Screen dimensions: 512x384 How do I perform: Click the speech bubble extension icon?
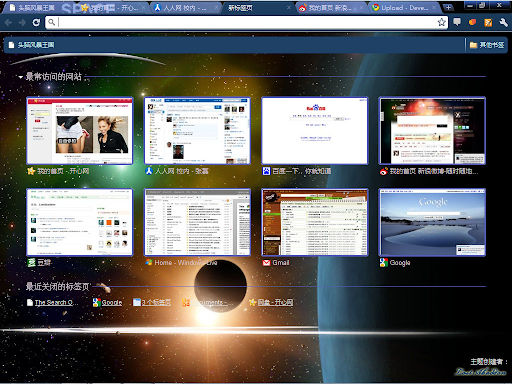tap(457, 22)
